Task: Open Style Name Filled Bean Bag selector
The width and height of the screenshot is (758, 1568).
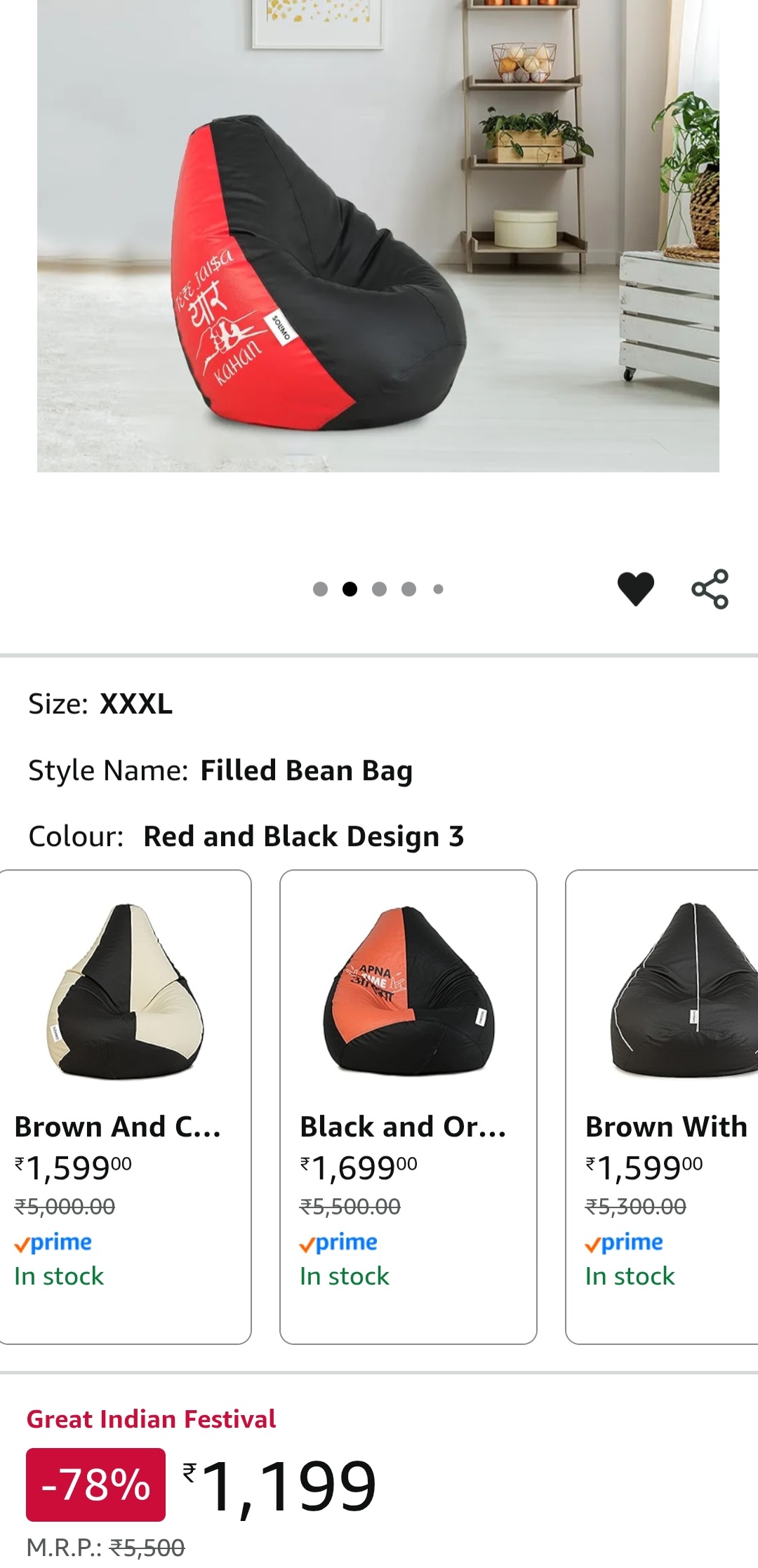Action: (220, 770)
